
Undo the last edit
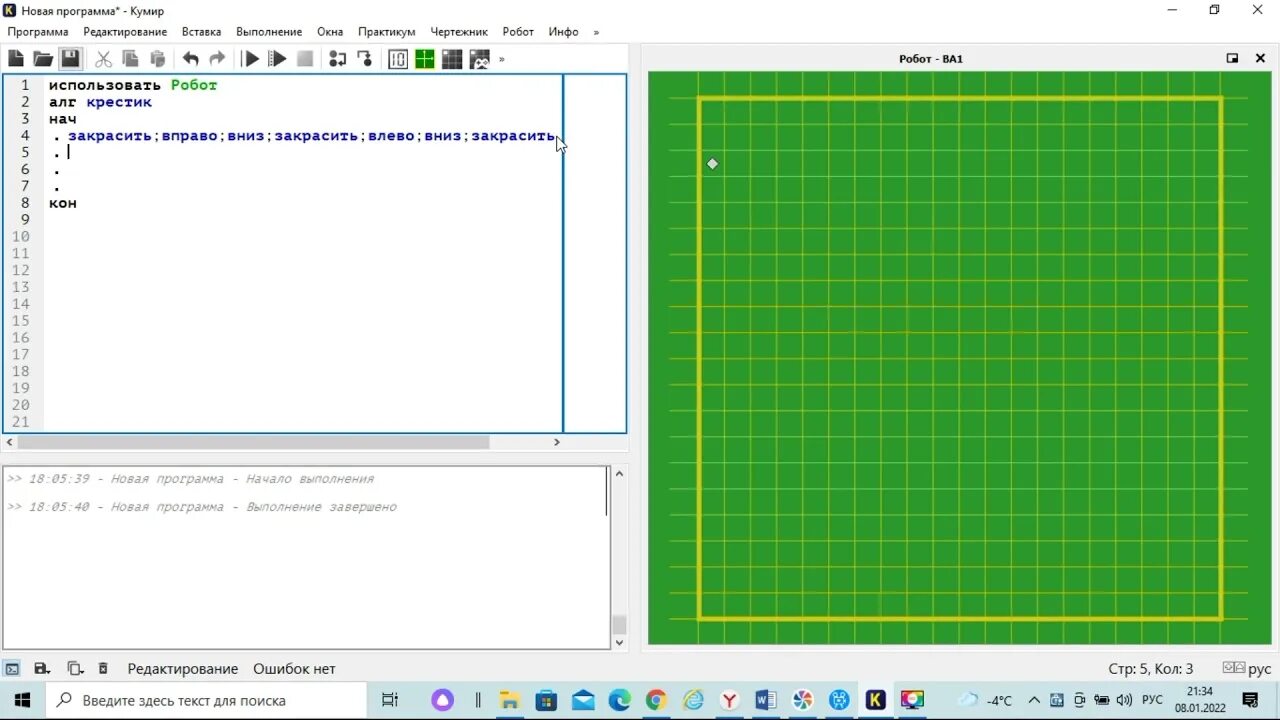tap(190, 59)
